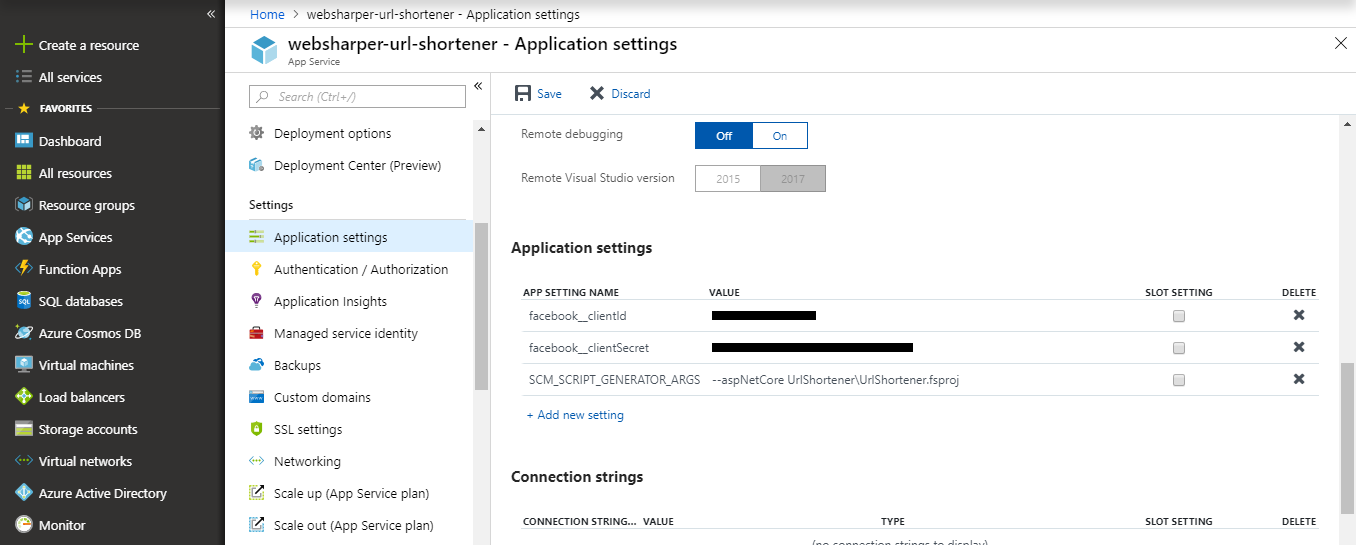
Task: Click the SCM_SCRIPT_GENERATOR_ARGS name cell
Action: [x=613, y=380]
